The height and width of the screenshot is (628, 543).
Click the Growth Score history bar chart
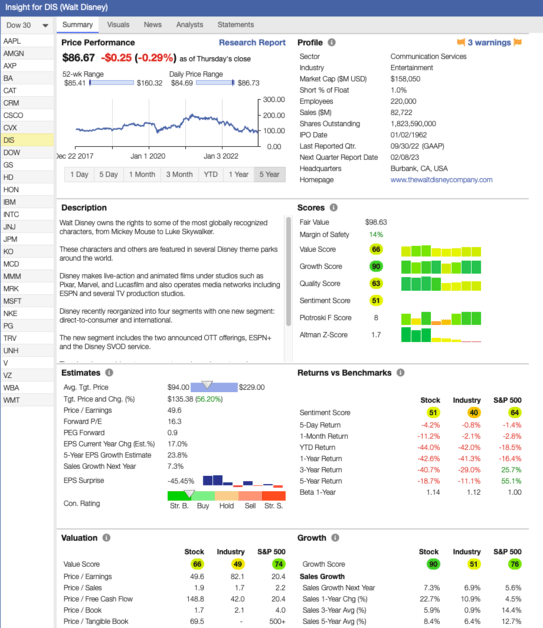pos(441,267)
